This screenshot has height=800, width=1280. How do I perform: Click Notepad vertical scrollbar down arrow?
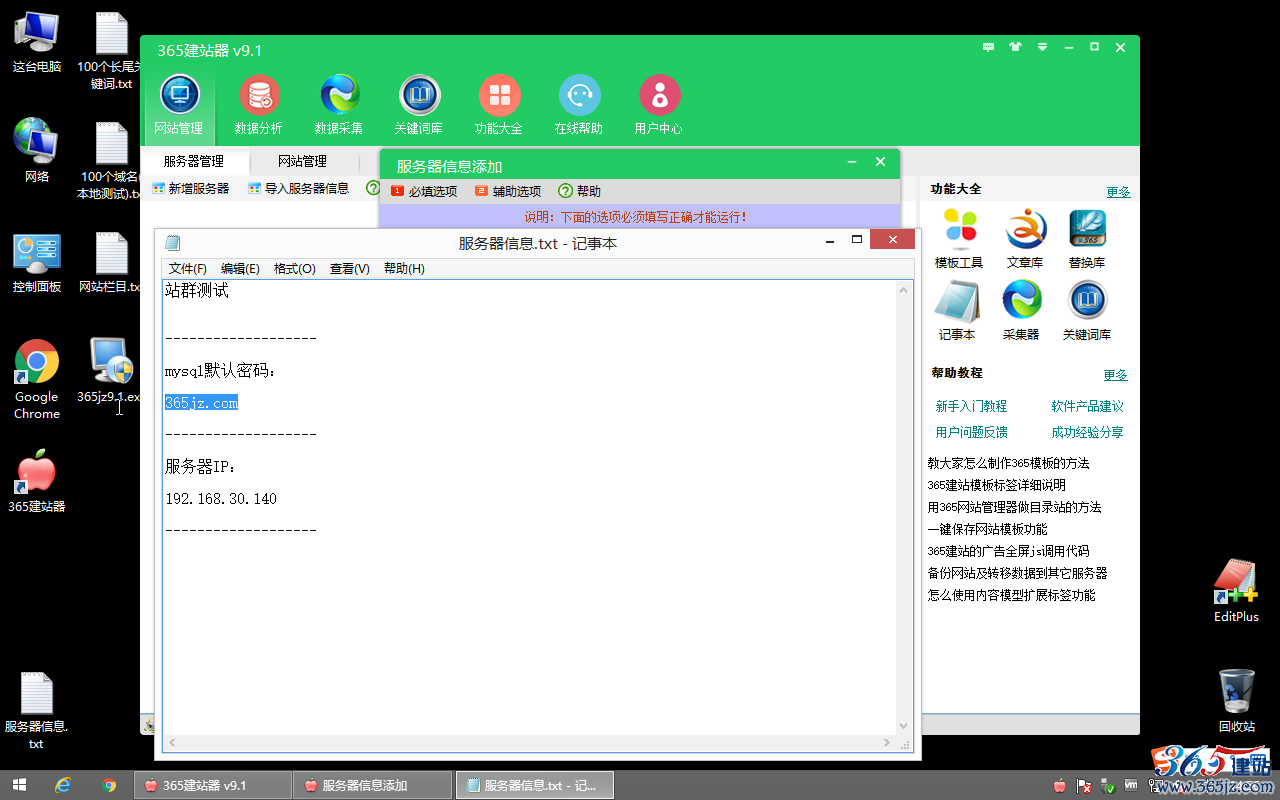[904, 726]
